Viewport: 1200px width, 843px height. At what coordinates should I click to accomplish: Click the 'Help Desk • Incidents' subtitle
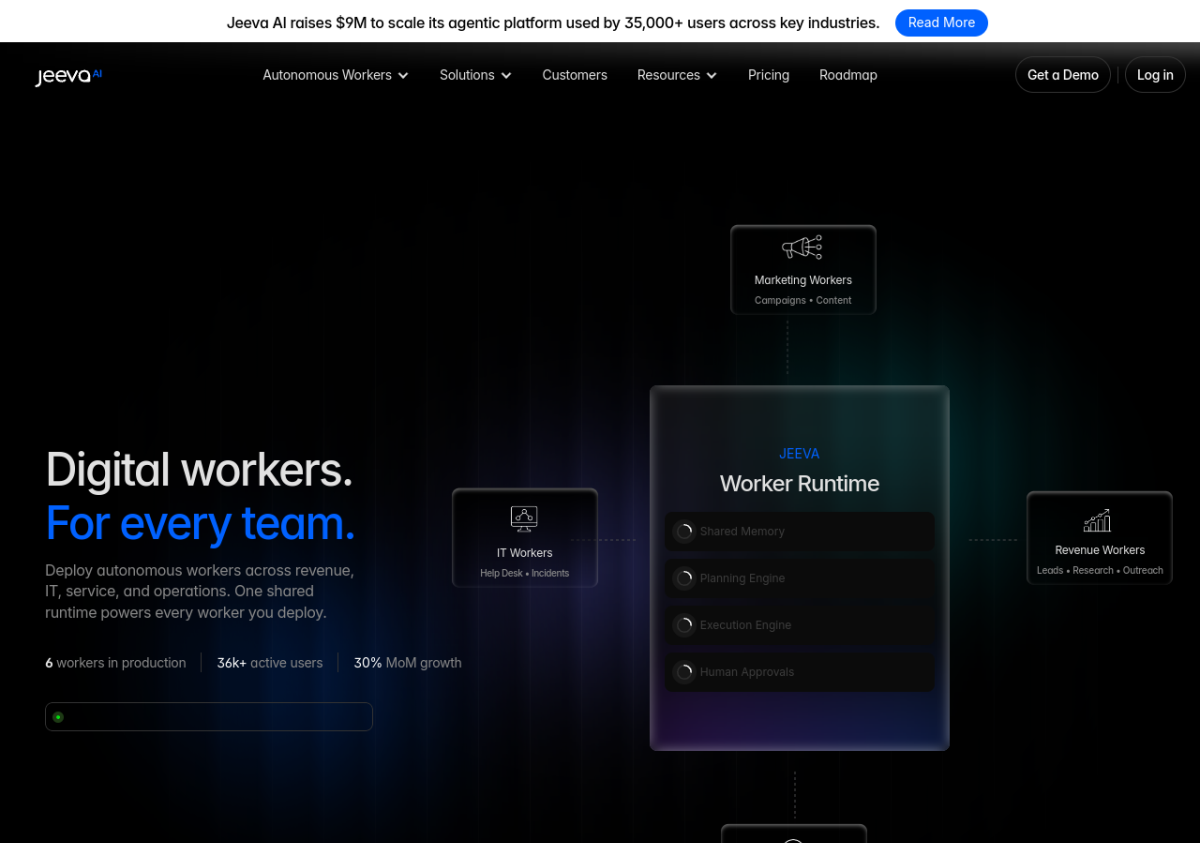pyautogui.click(x=525, y=573)
